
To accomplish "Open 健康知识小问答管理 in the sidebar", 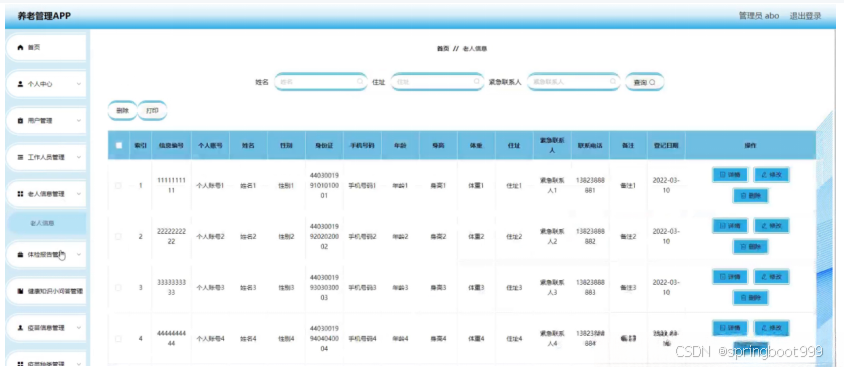I will (x=46, y=291).
